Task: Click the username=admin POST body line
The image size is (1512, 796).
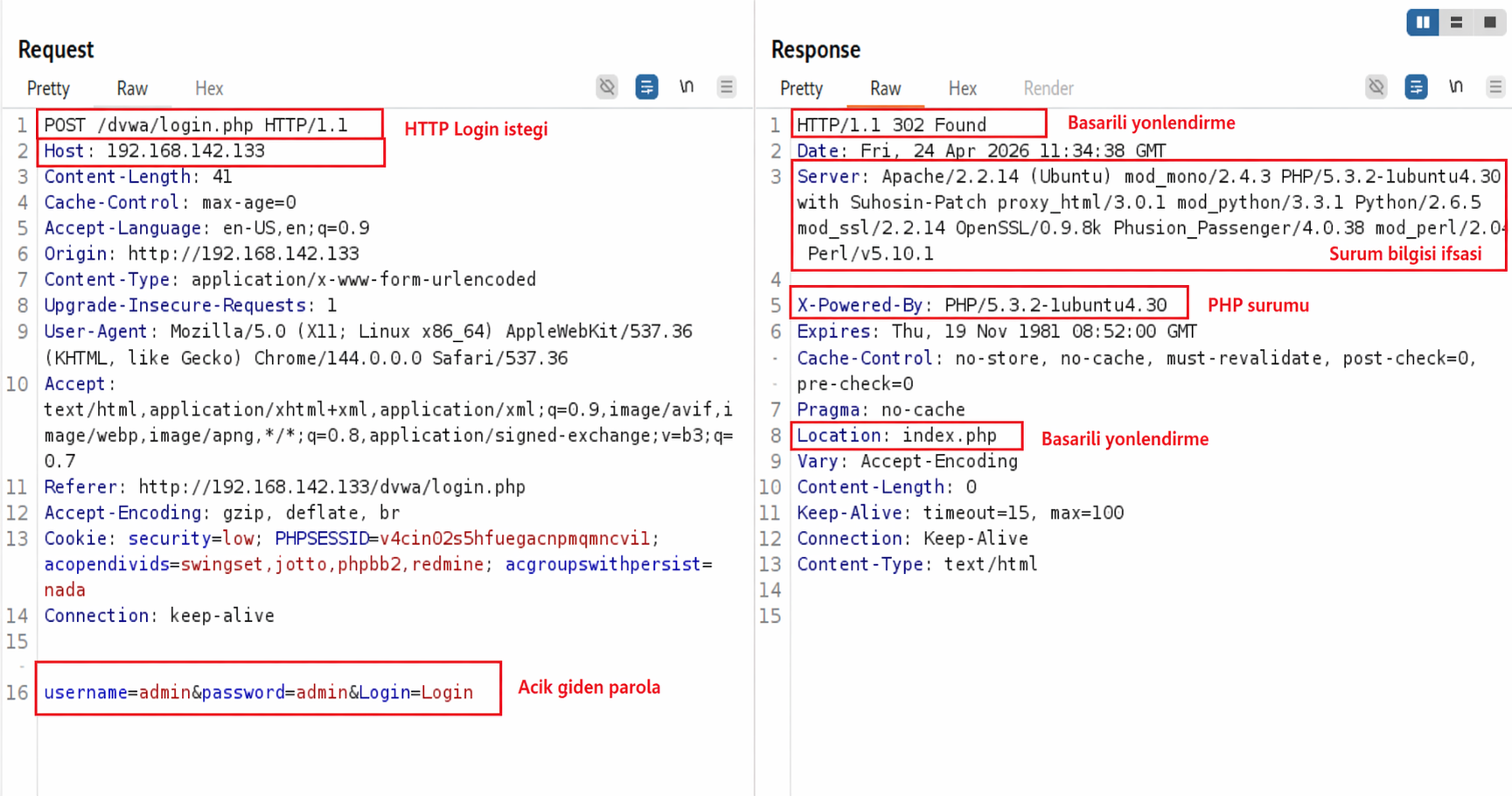Action: pos(259,693)
